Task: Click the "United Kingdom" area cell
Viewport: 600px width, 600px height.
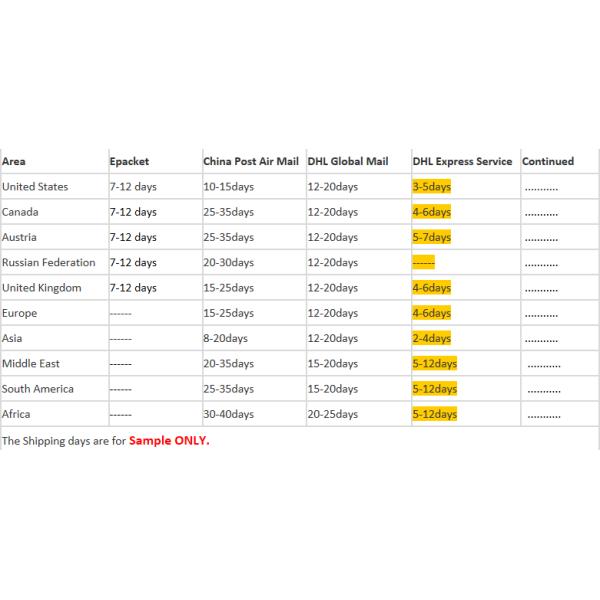Action: [41, 288]
